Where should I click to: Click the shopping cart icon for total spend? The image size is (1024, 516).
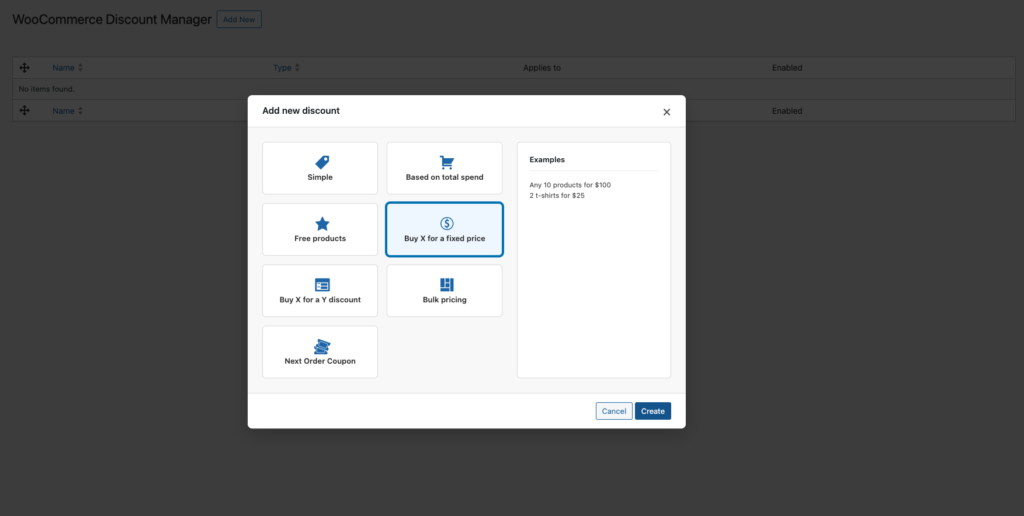click(447, 162)
